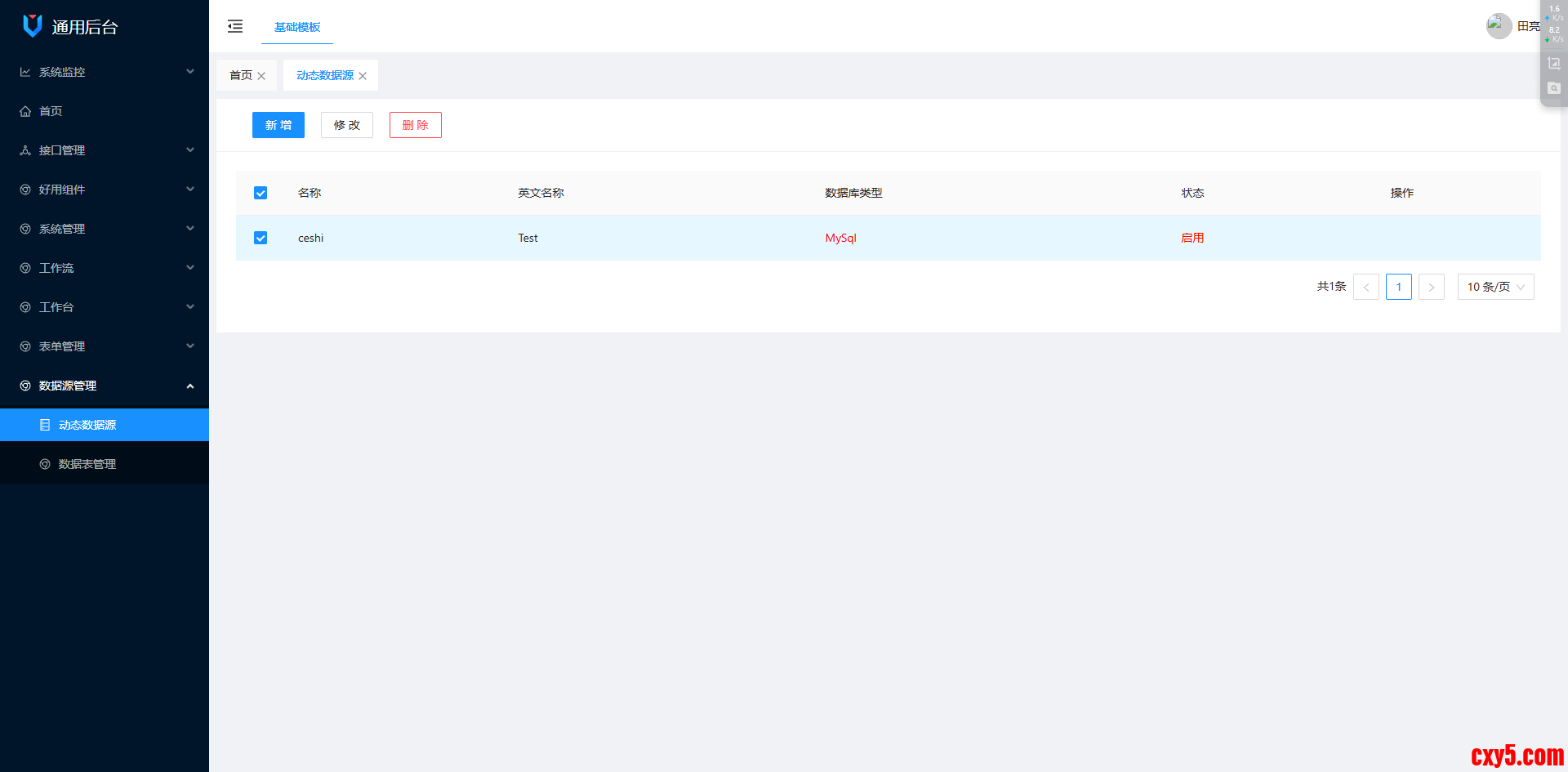1568x772 pixels.
Task: Expand the 表单管理 sidebar menu
Action: click(x=105, y=346)
